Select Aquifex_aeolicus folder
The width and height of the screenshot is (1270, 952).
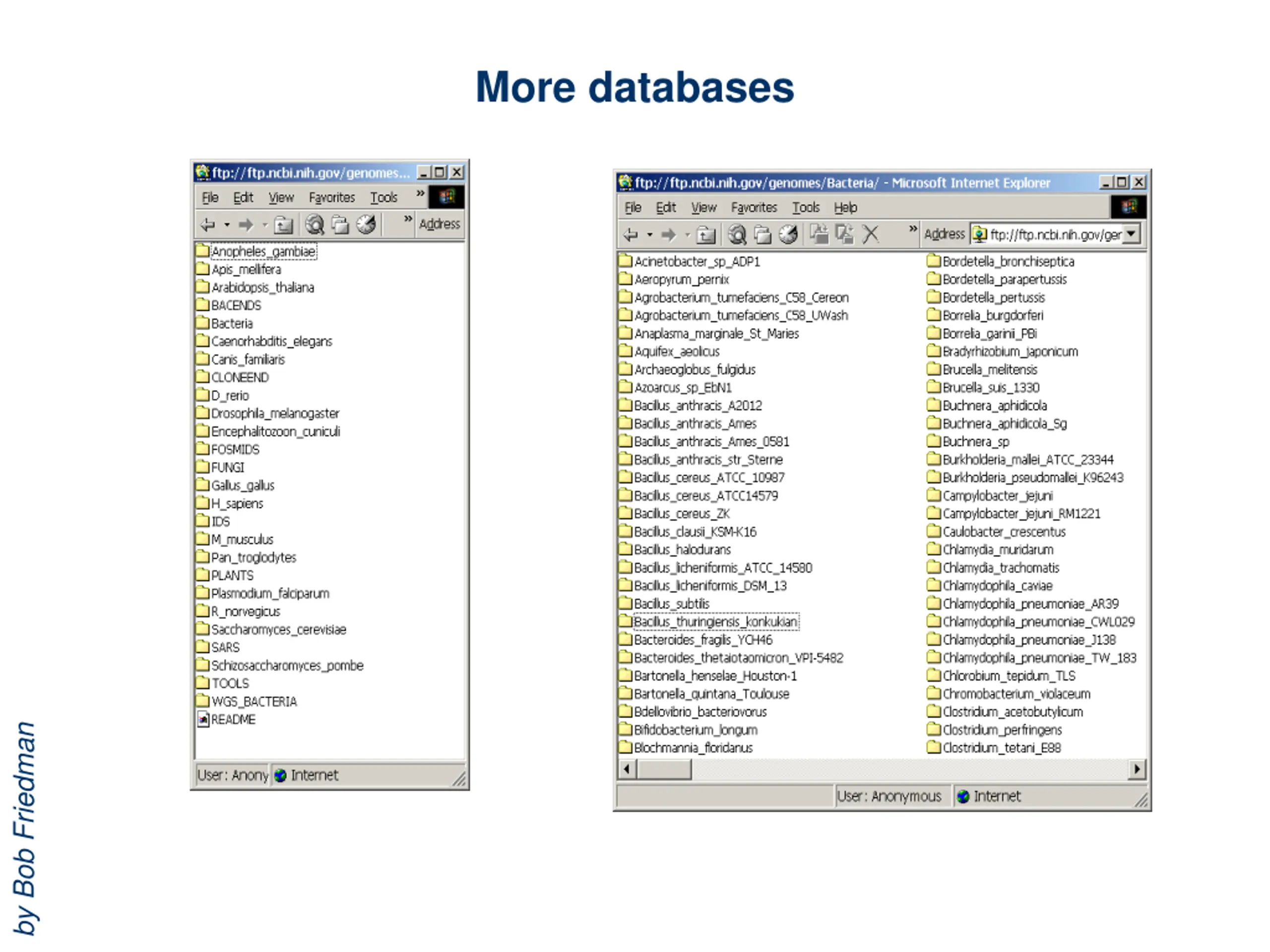pyautogui.click(x=669, y=351)
